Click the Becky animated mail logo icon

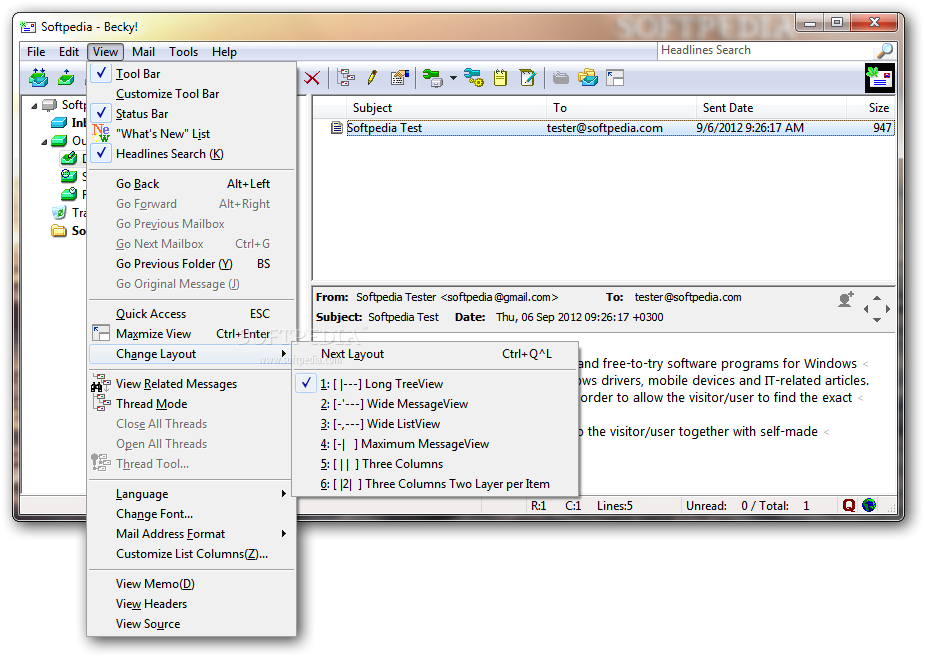[x=880, y=78]
